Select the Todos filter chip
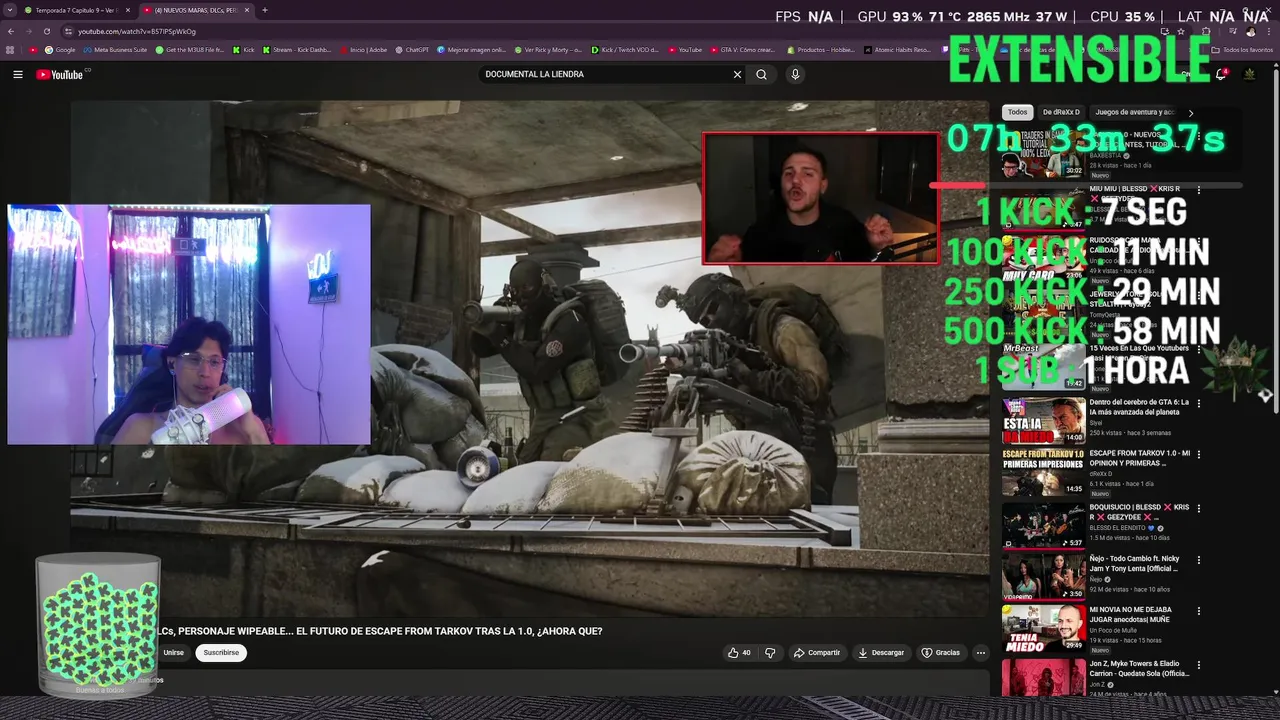The image size is (1280, 720). tap(1017, 112)
